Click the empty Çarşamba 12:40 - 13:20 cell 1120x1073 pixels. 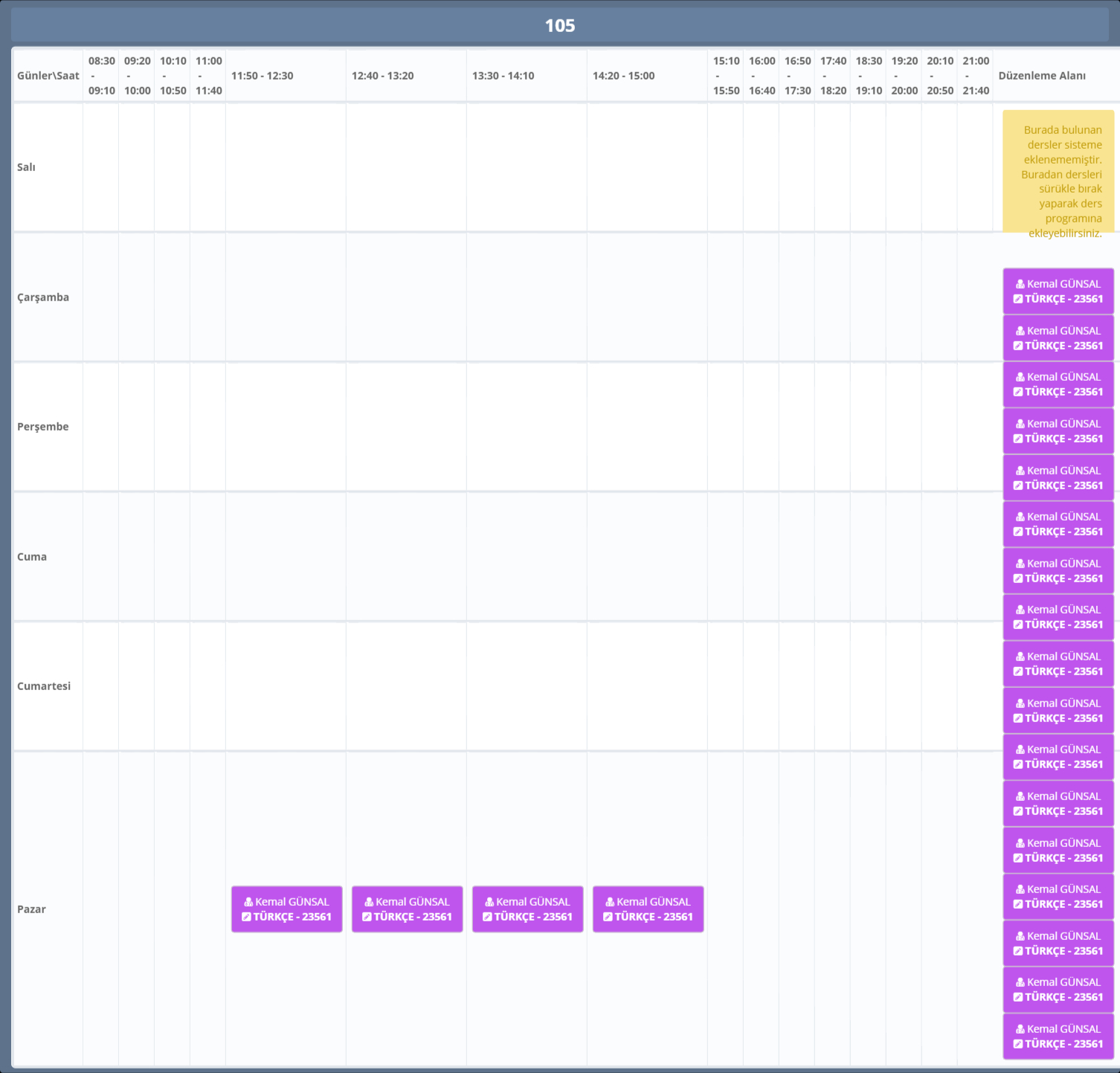click(x=406, y=297)
